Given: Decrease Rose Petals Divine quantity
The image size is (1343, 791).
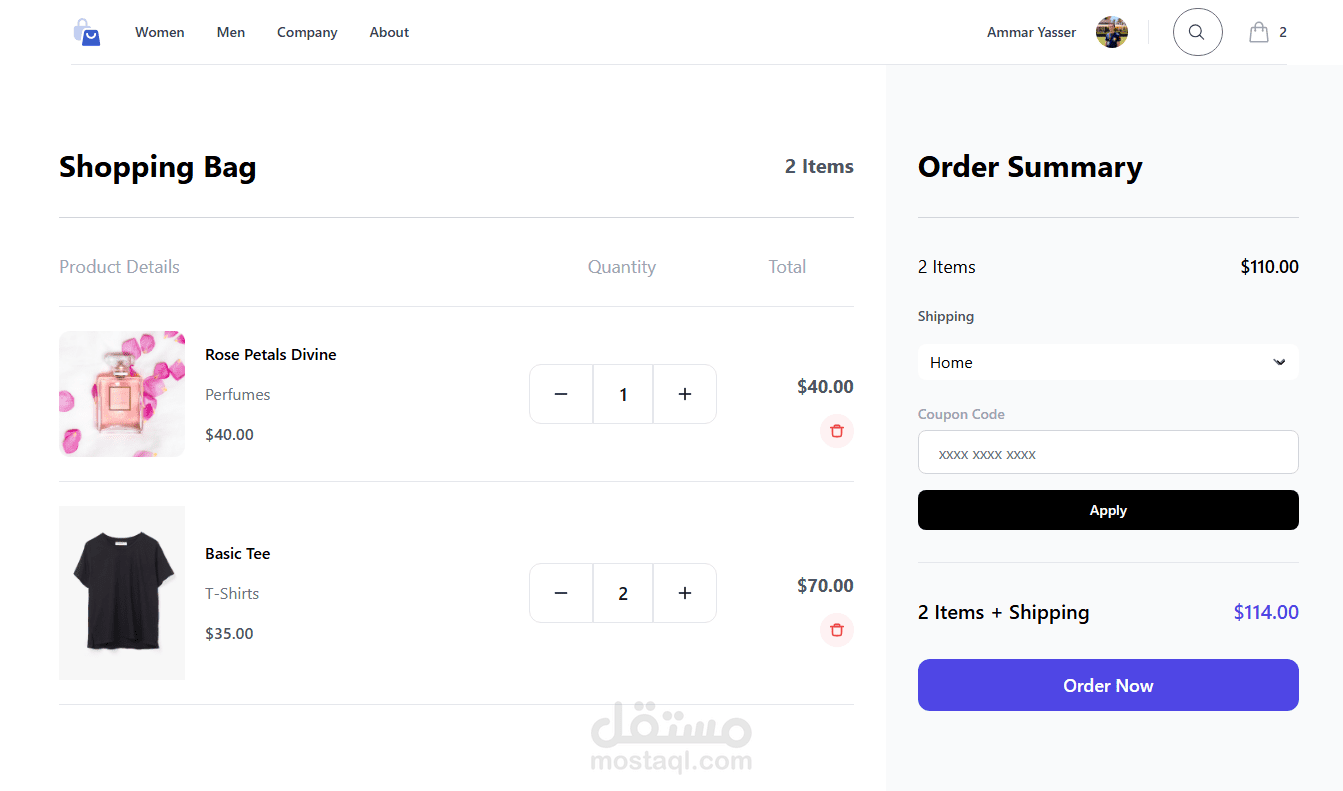Looking at the screenshot, I should click(x=561, y=394).
